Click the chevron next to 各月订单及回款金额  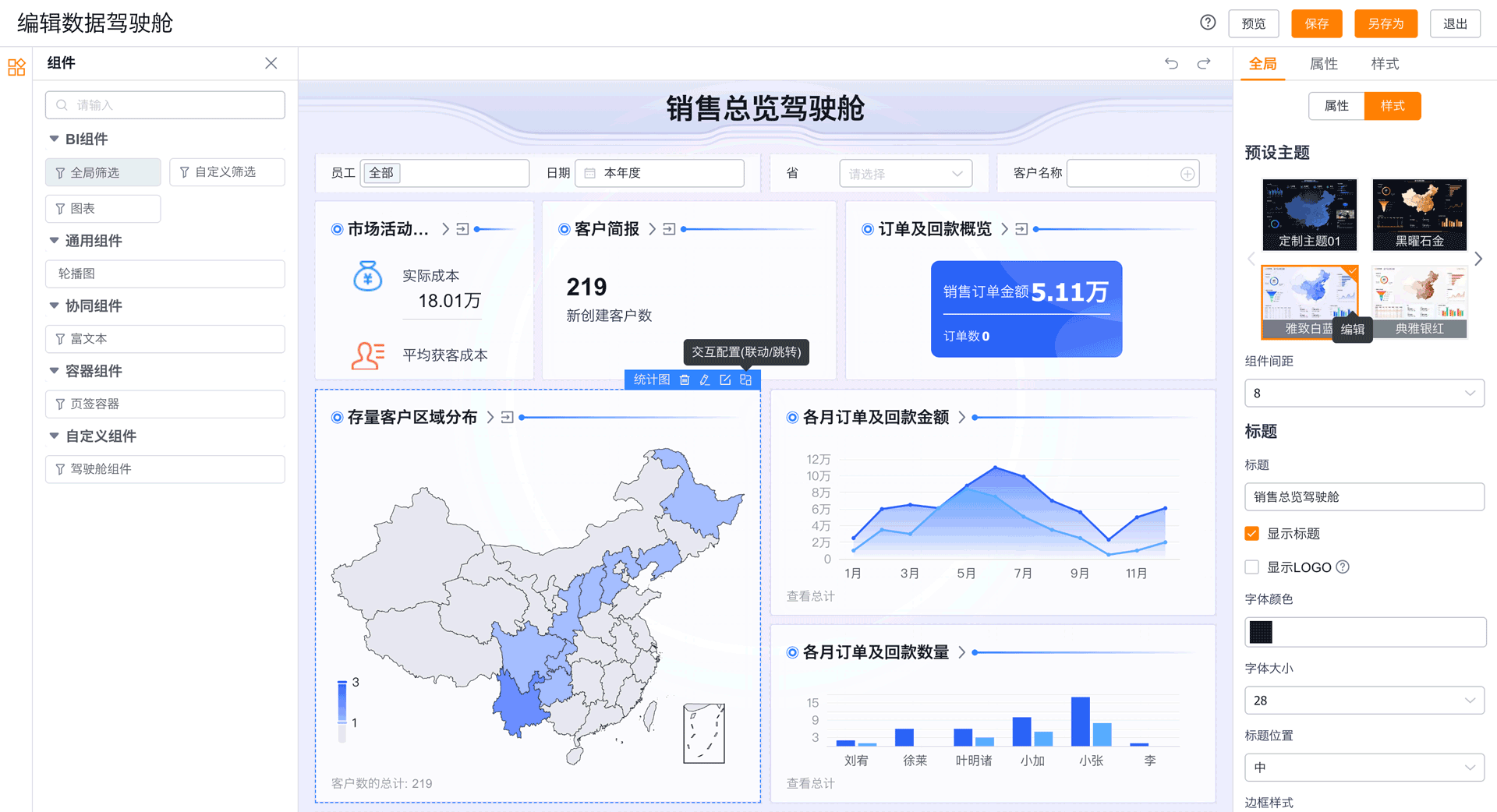(961, 418)
